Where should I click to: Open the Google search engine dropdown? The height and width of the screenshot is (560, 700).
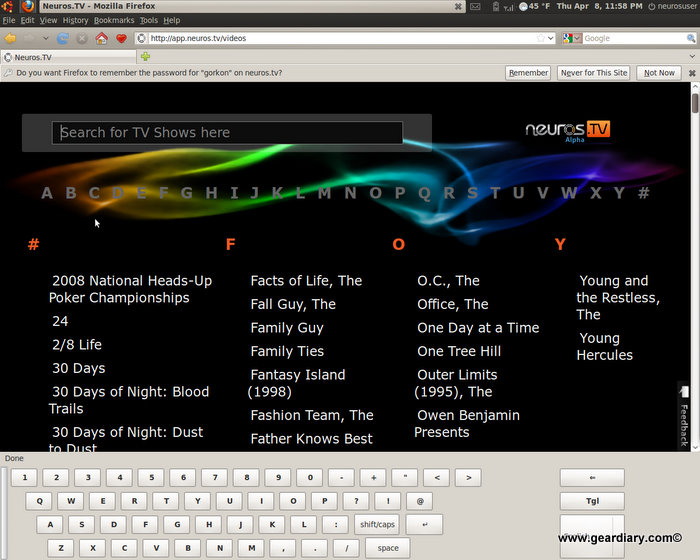tap(573, 38)
